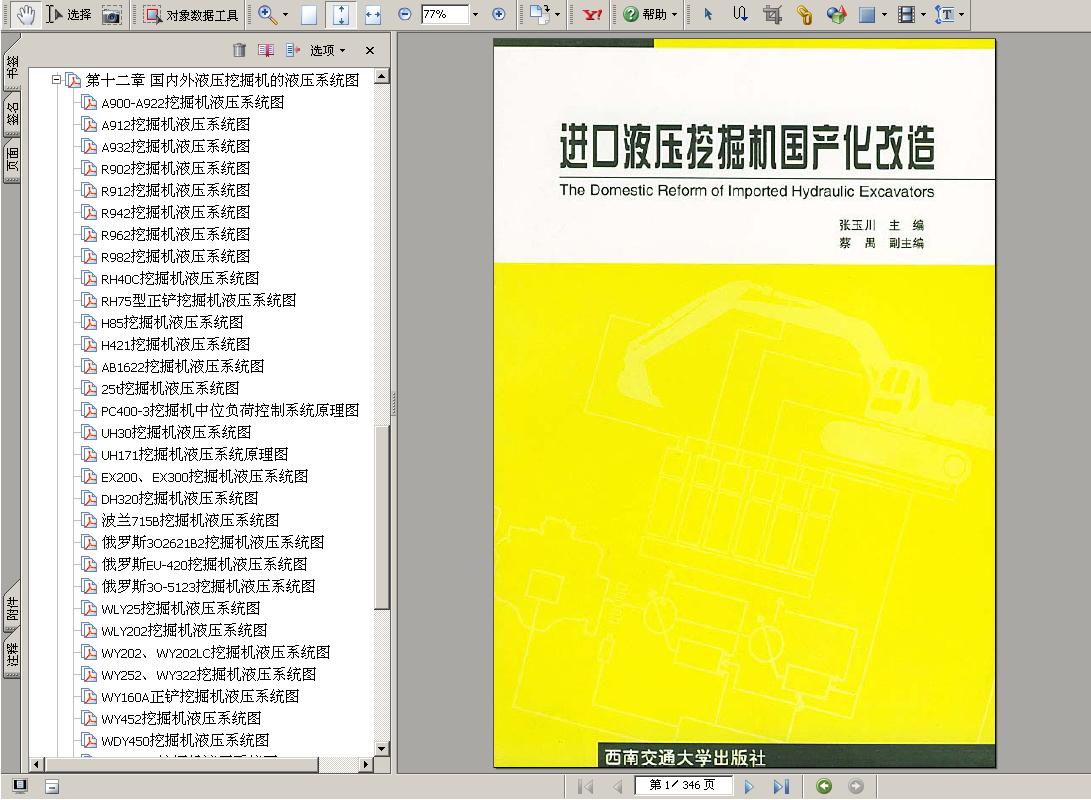The width and height of the screenshot is (1091, 800).
Task: Switch to the 注释 side tab
Action: click(x=12, y=655)
